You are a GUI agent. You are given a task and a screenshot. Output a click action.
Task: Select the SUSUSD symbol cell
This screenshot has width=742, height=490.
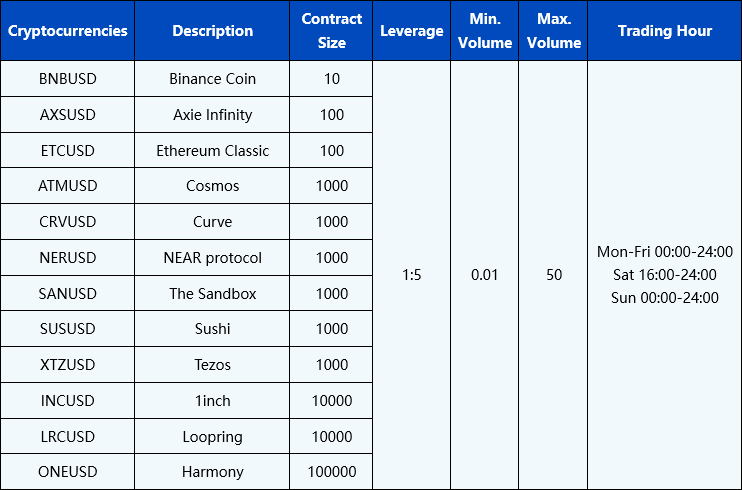point(67,329)
